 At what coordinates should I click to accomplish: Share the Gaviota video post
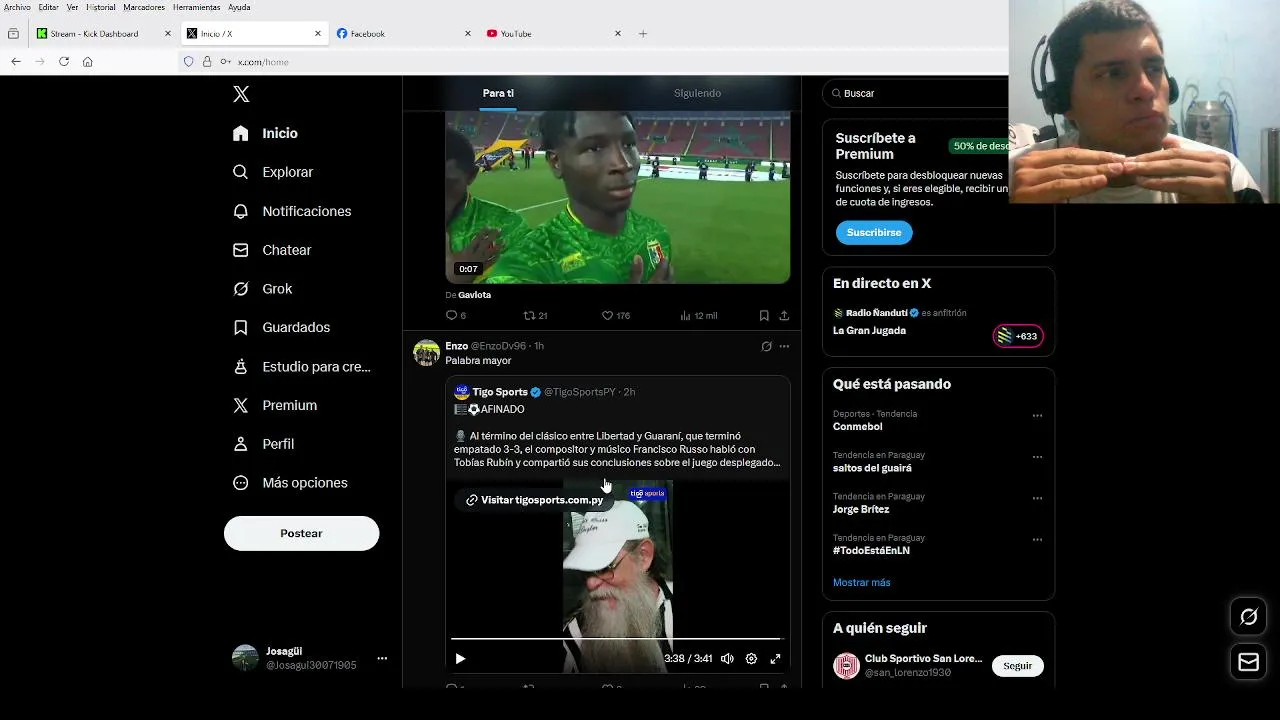tap(784, 315)
